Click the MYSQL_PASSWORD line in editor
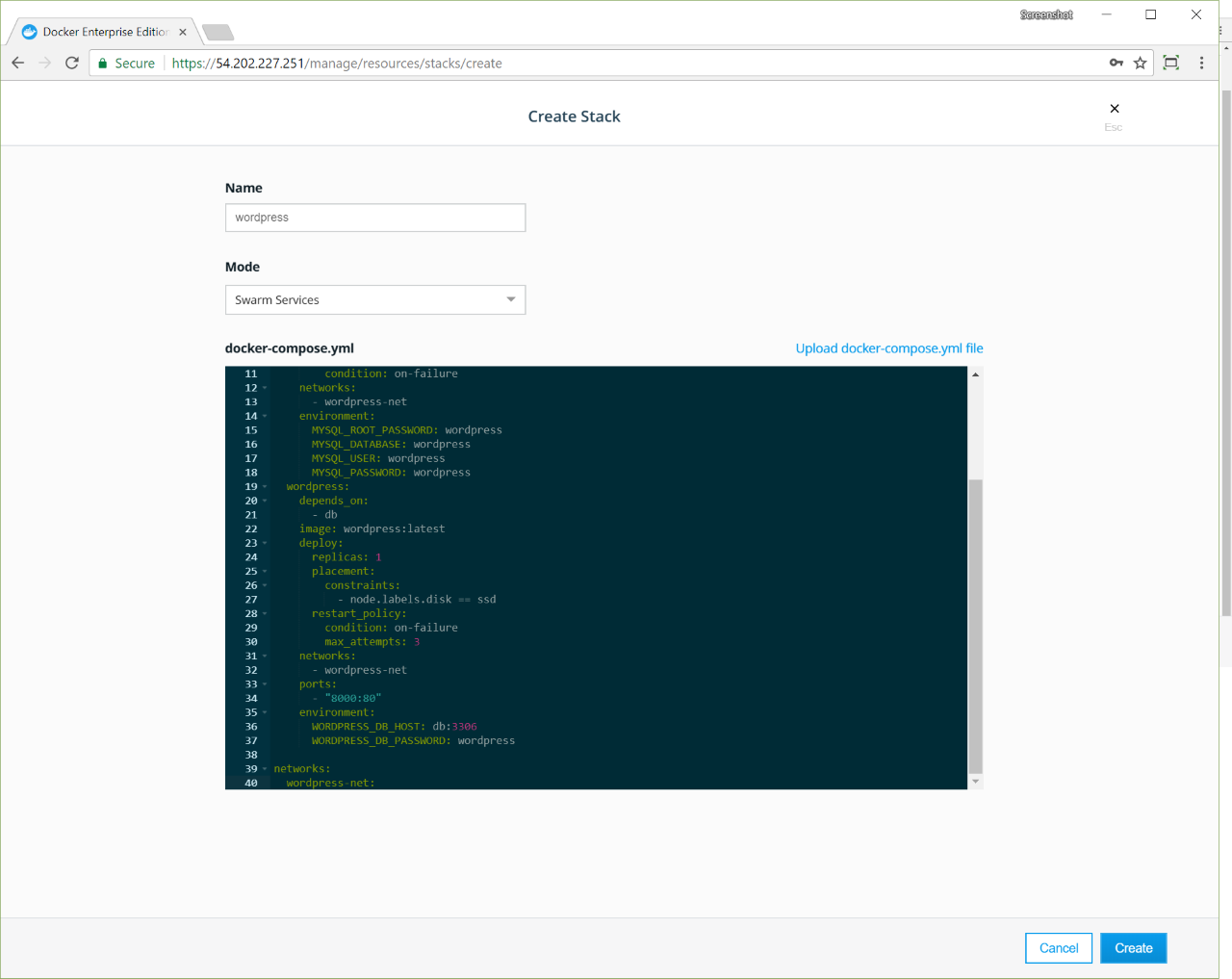 coord(391,473)
